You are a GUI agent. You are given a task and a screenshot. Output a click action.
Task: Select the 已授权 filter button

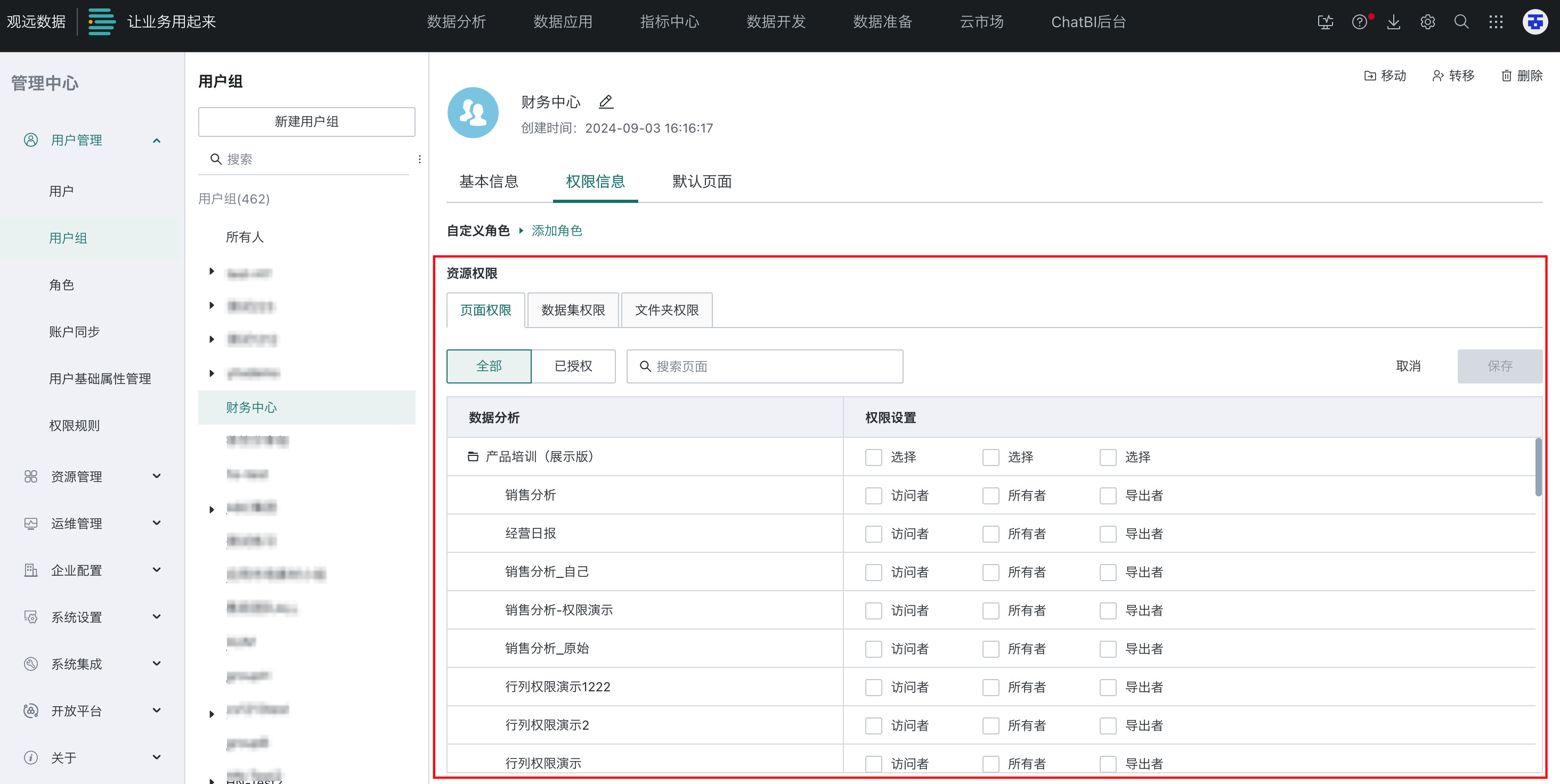coord(573,366)
